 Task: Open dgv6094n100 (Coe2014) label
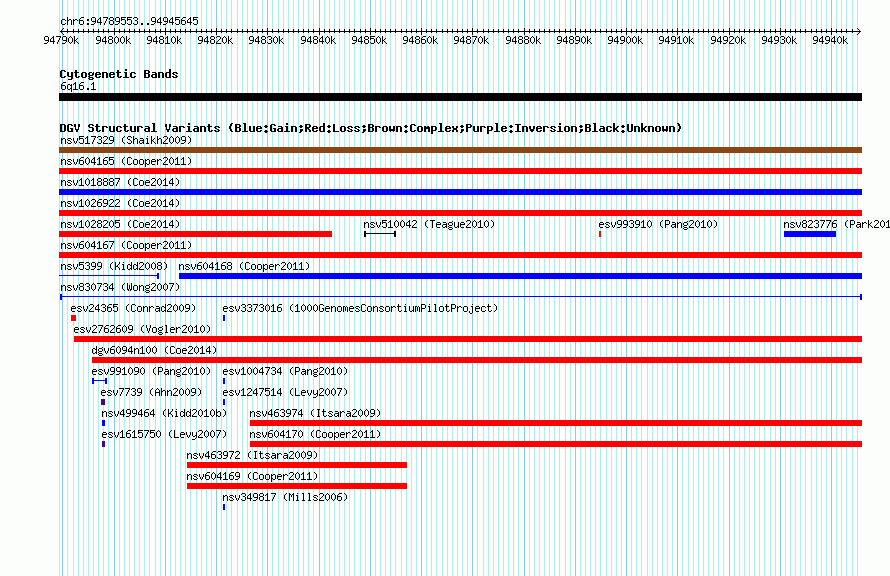pos(154,350)
